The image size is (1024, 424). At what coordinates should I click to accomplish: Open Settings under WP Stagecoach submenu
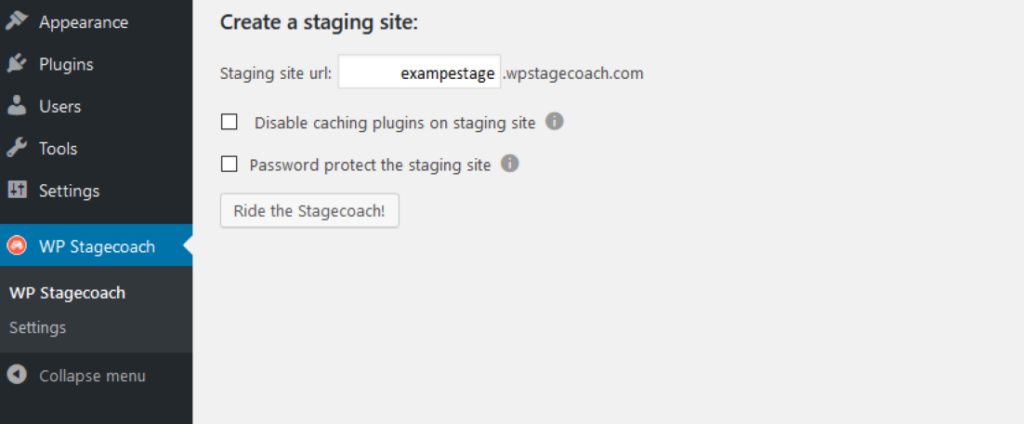[38, 327]
